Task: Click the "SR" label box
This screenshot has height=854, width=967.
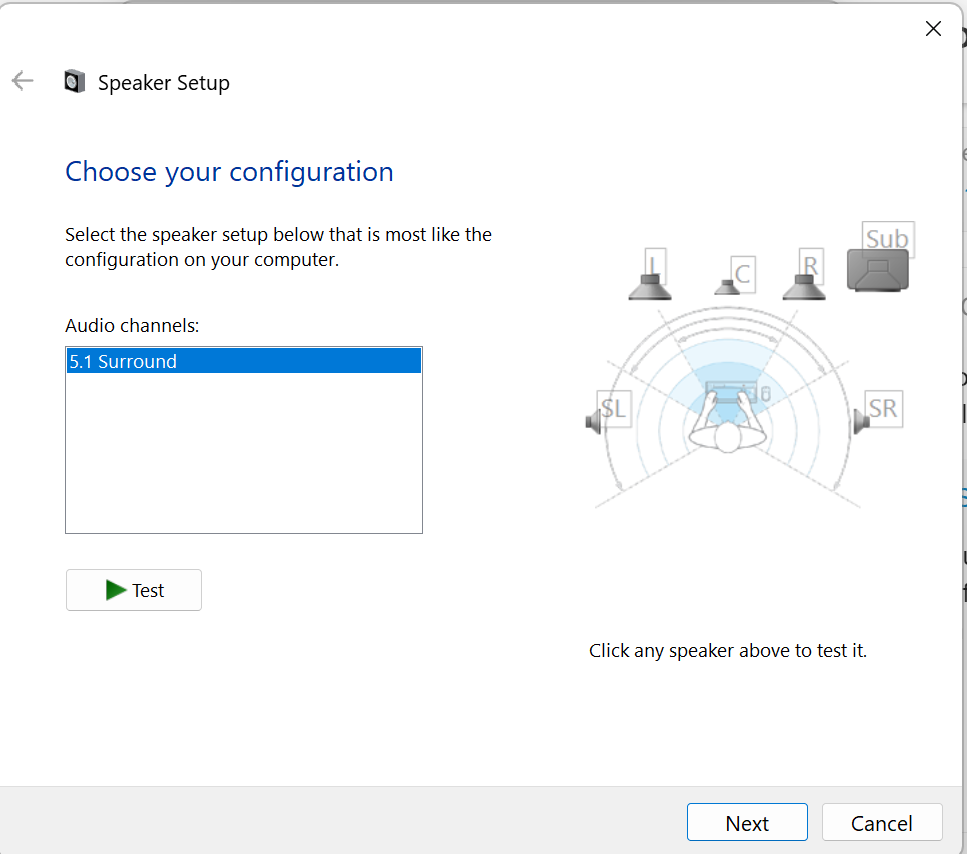Action: tap(883, 408)
